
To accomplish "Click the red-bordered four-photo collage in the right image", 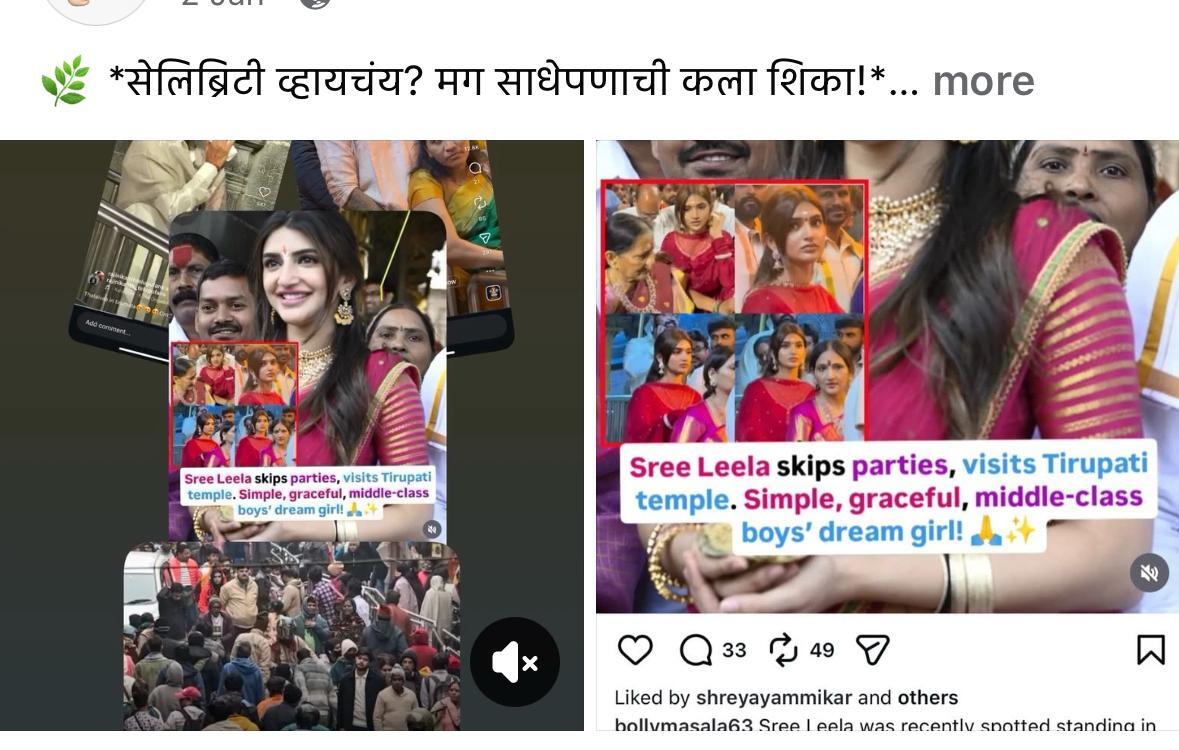I will pos(735,311).
